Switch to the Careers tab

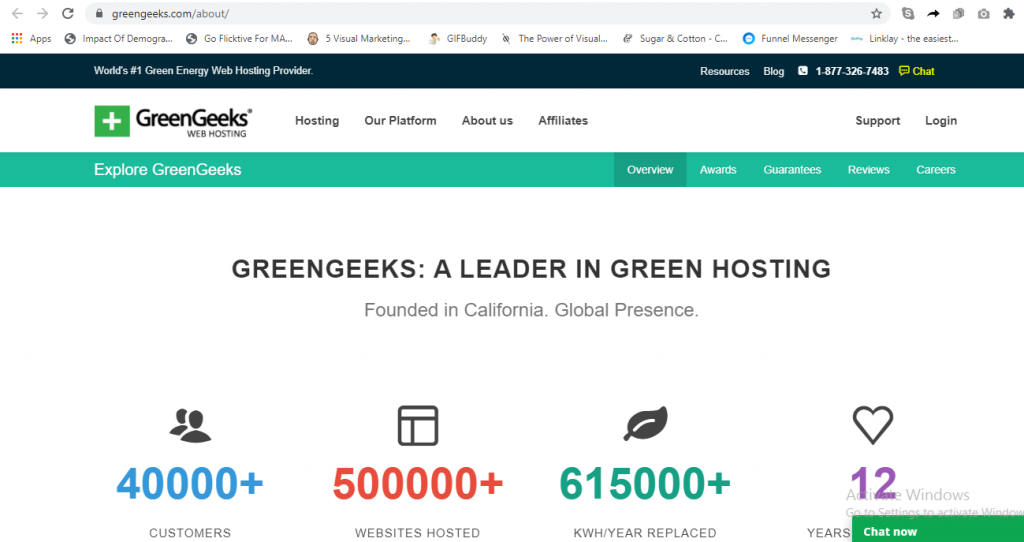[936, 170]
